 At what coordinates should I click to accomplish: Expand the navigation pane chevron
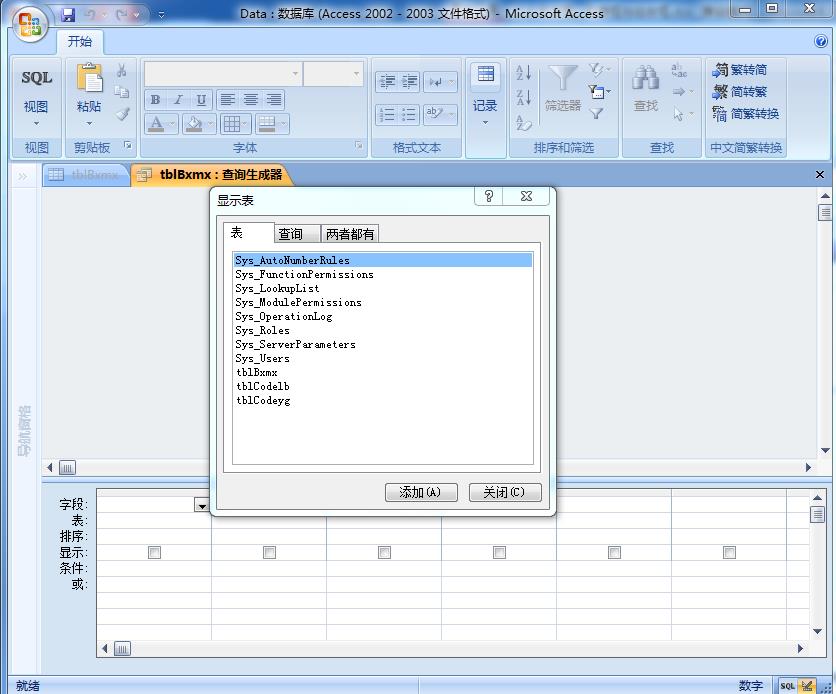coord(22,176)
